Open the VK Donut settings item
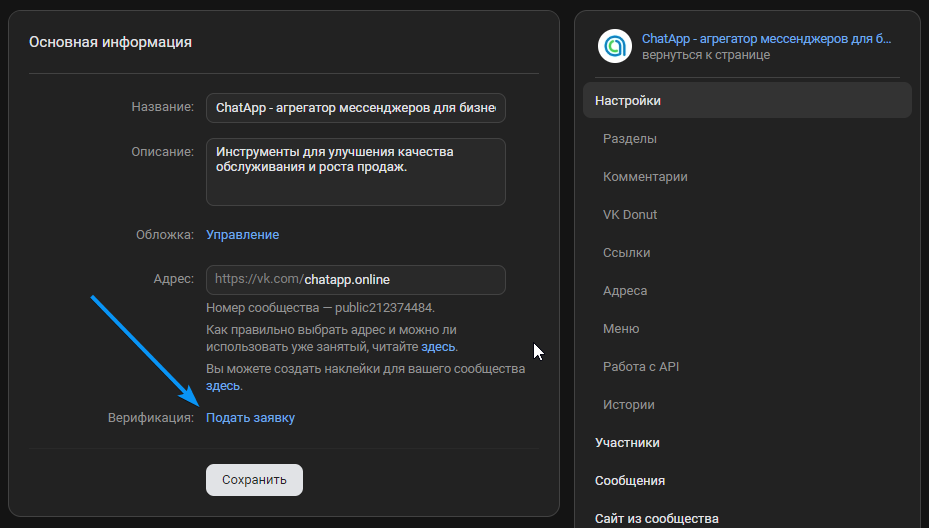Viewport: 929px width, 528px height. coord(630,215)
